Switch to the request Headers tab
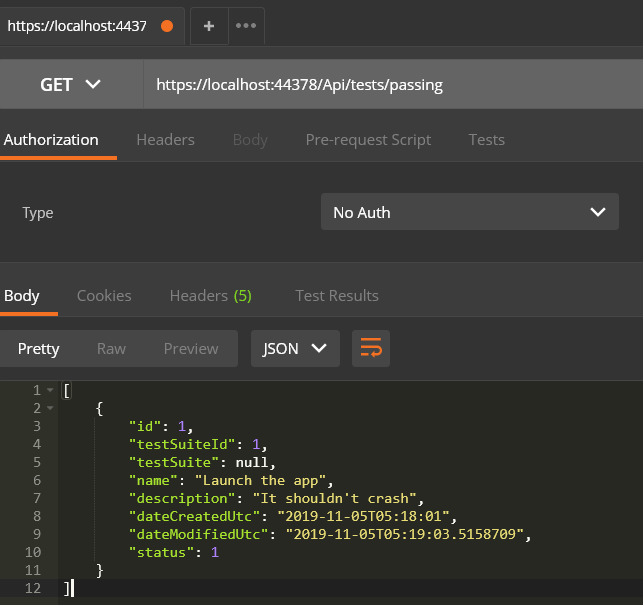The width and height of the screenshot is (643, 605). pos(166,140)
